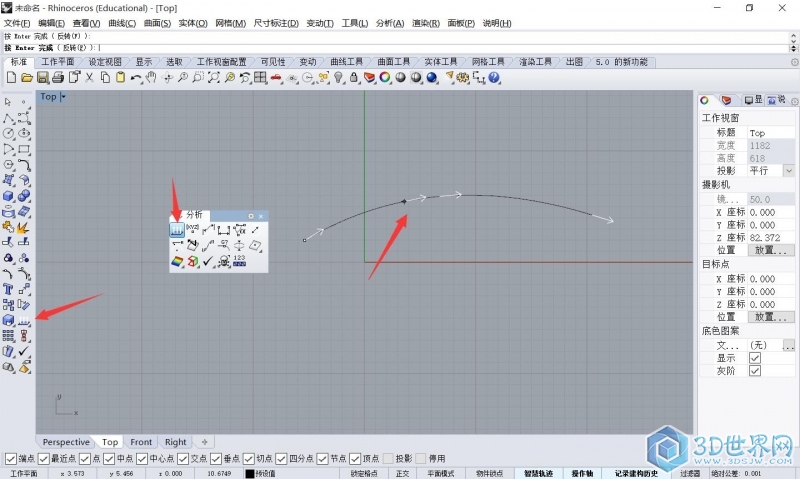800x479 pixels.
Task: Click the XYZ point coordinates icon in 分析 panel
Action: tap(192, 230)
